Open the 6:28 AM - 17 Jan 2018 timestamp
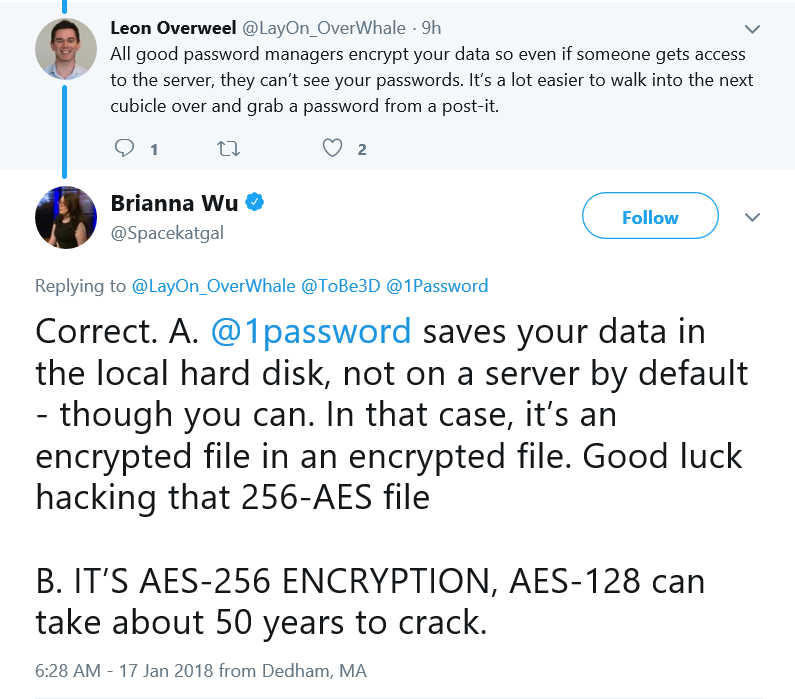 pos(124,671)
